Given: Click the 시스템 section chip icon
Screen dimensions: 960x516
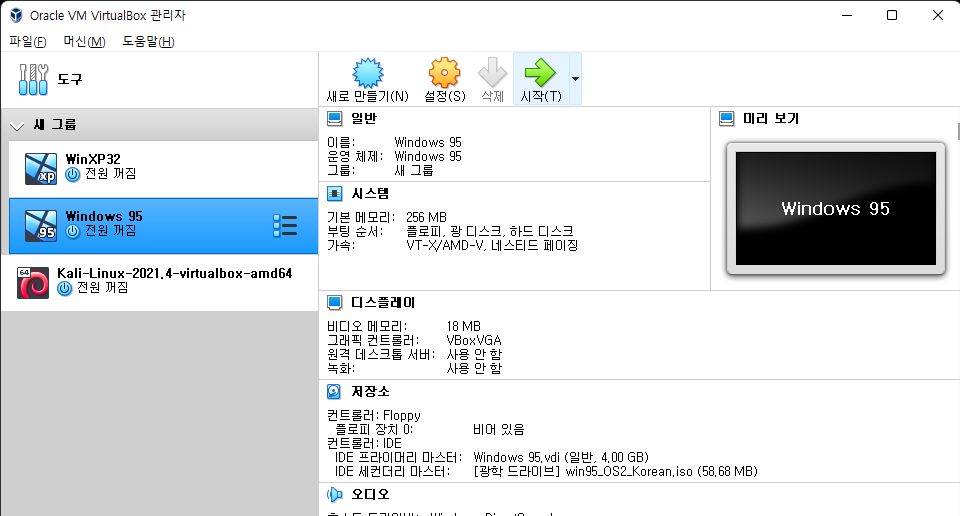Looking at the screenshot, I should click(334, 194).
